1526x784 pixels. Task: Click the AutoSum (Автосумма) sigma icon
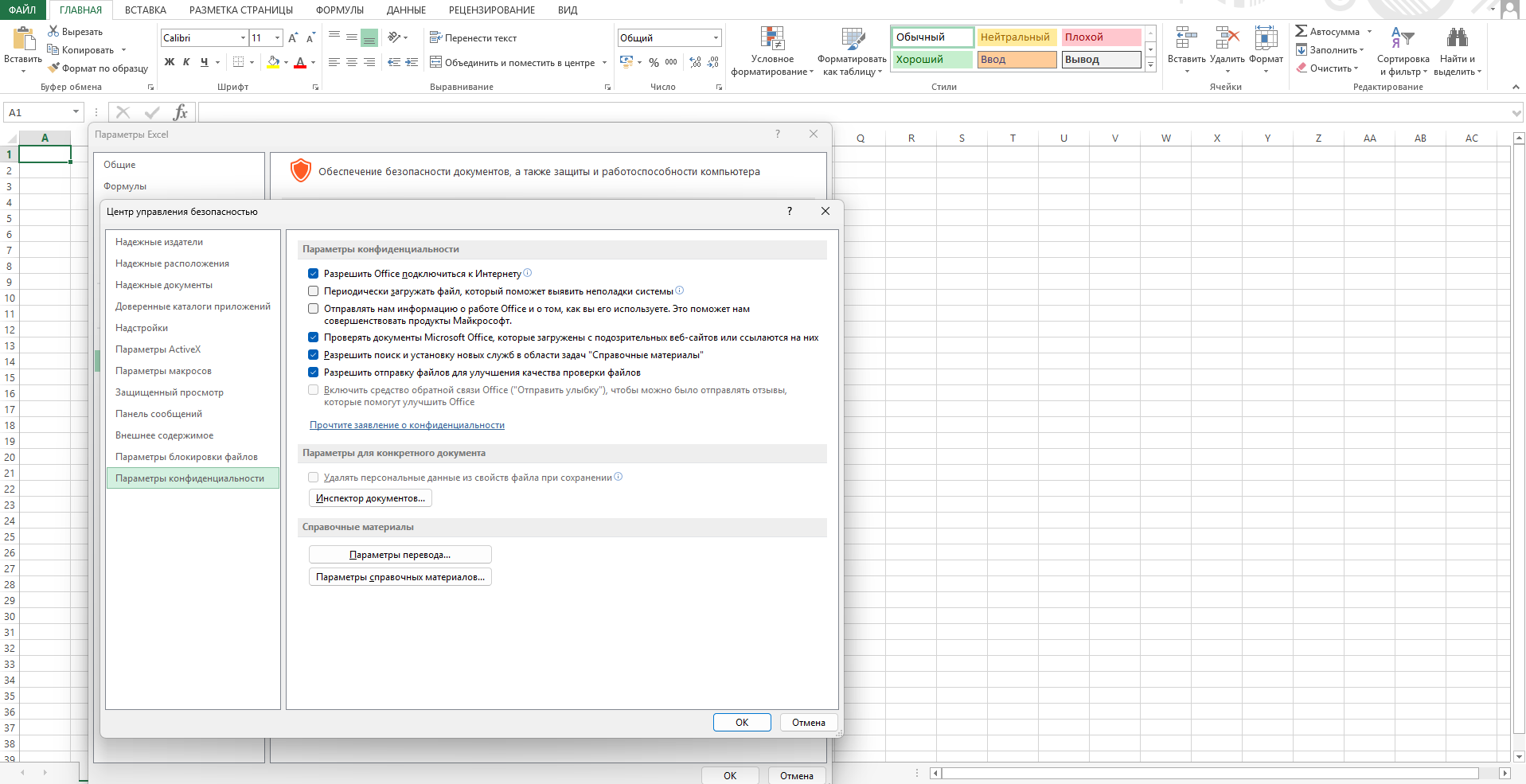tap(1302, 31)
